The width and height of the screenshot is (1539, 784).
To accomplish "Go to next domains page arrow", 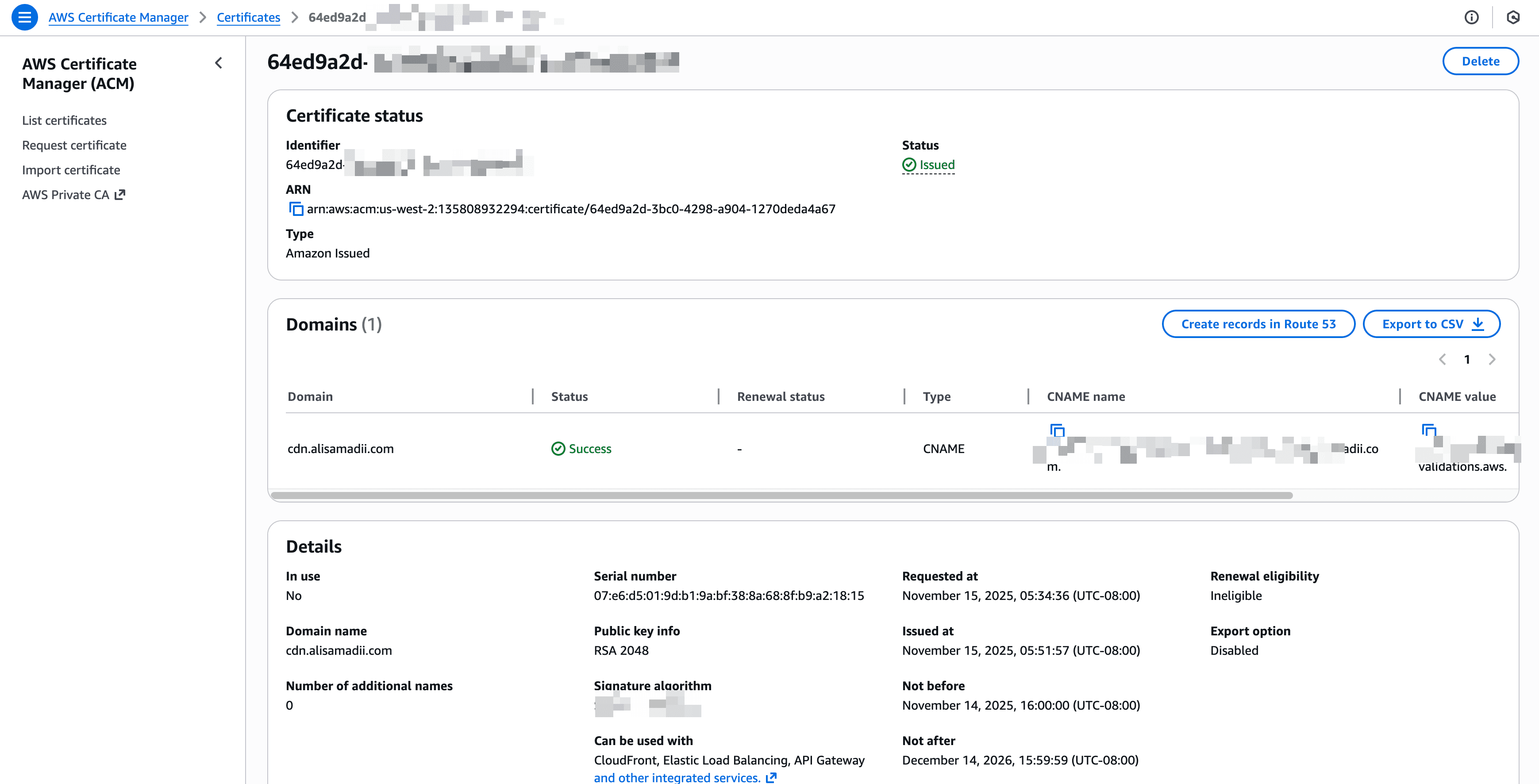I will coord(1492,359).
